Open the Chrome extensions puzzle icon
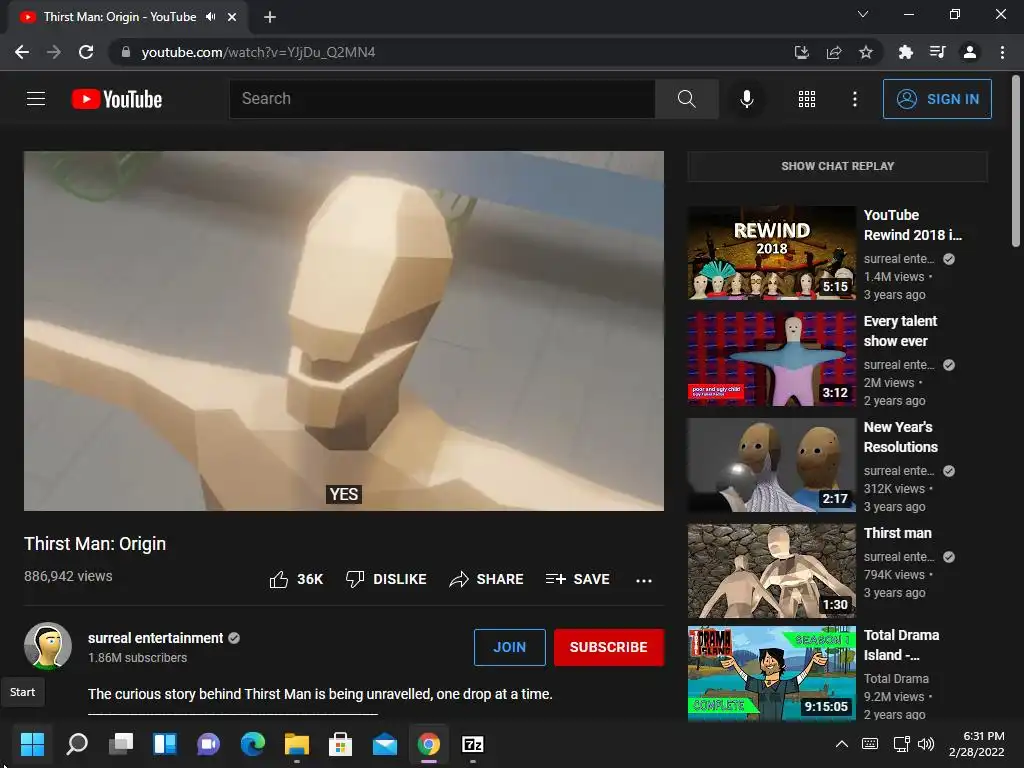Viewport: 1024px width, 768px height. coord(905,52)
